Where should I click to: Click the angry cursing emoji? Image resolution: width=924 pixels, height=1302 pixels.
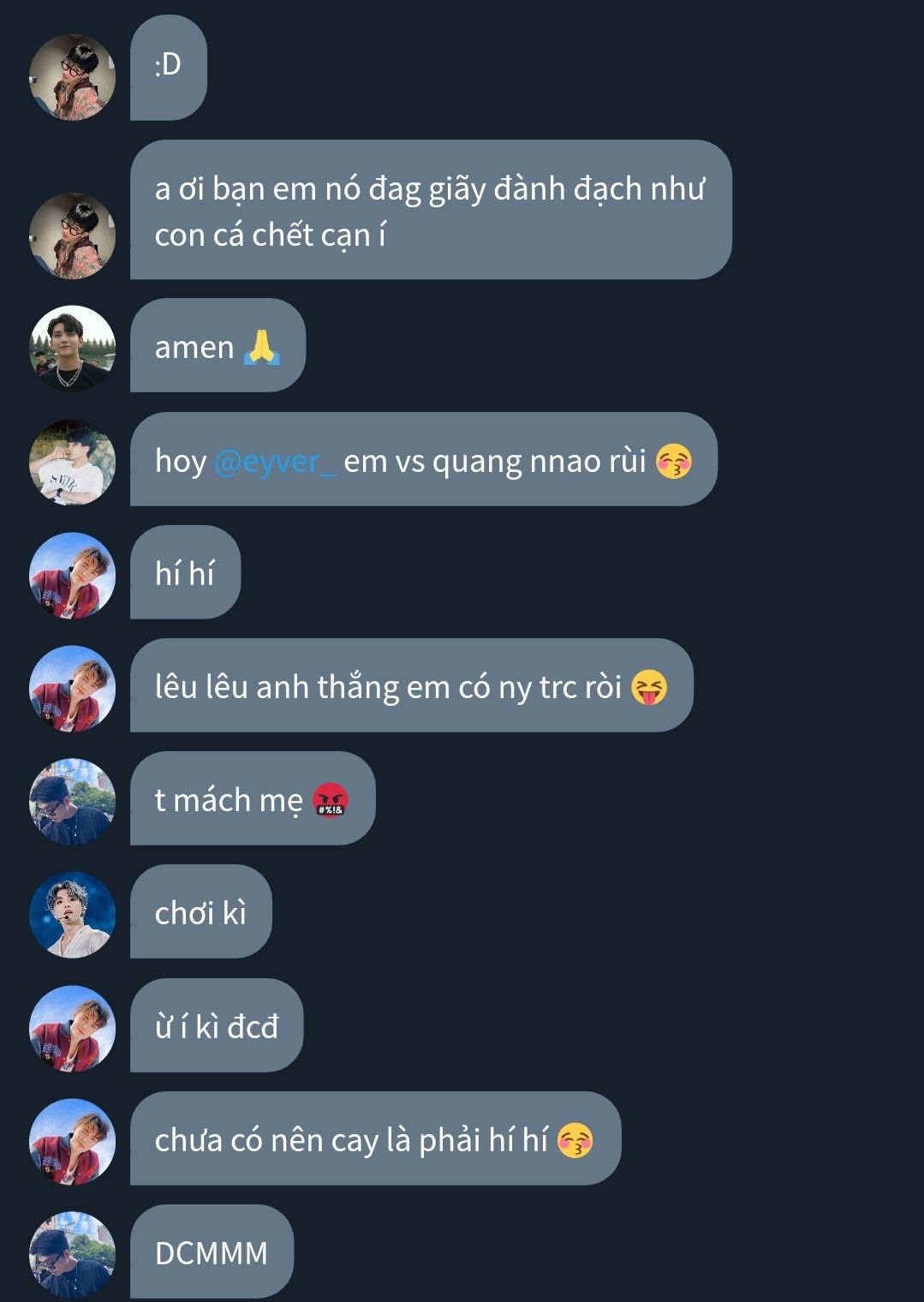(x=331, y=800)
